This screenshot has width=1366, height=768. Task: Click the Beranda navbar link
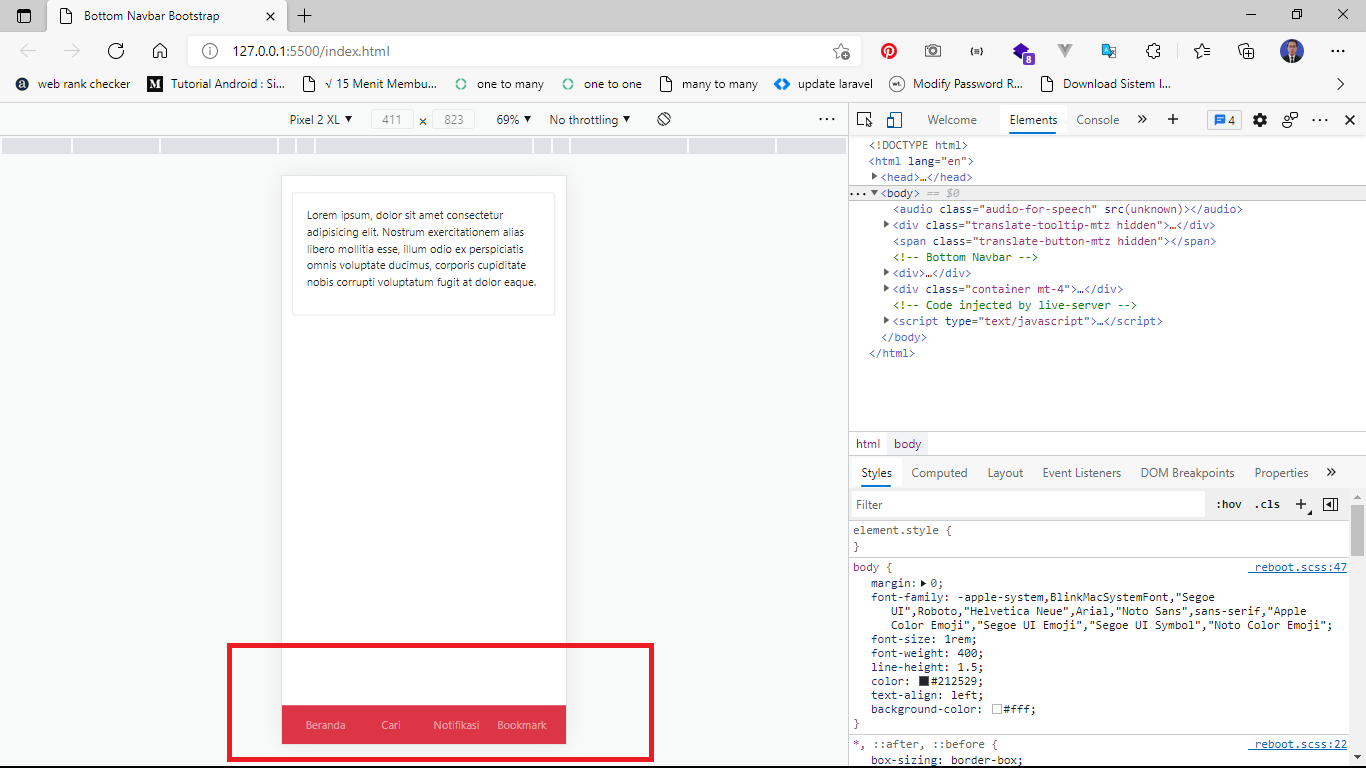[325, 725]
